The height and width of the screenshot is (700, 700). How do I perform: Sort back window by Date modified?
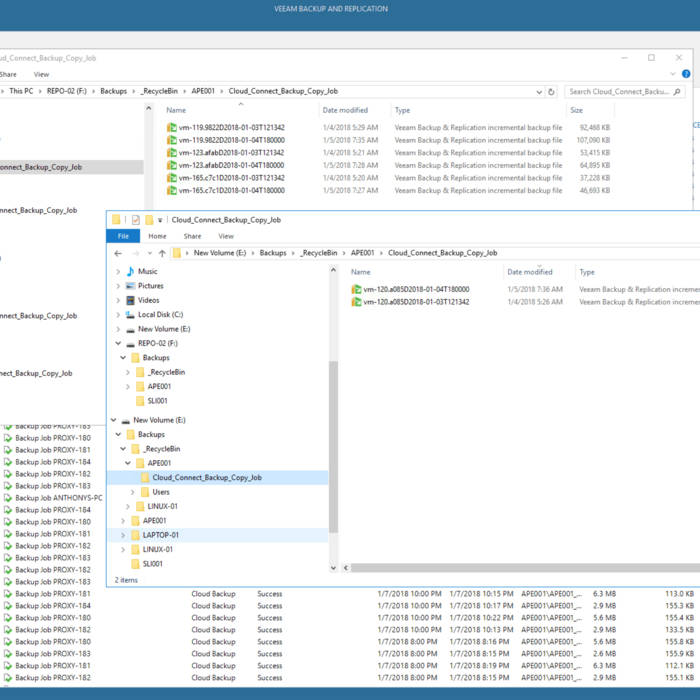pos(345,110)
